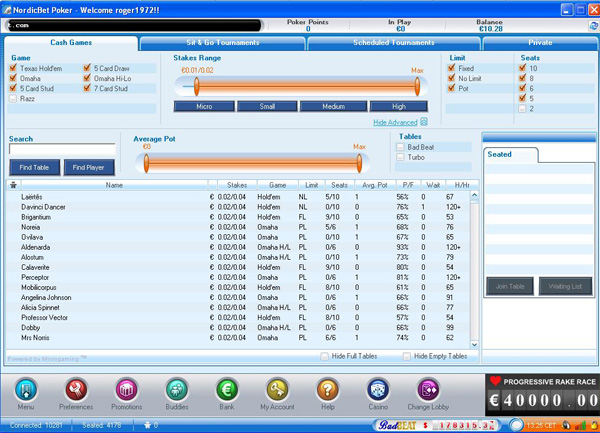The height and width of the screenshot is (433, 600).
Task: Uncheck the 5 Card Stud checkbox
Action: pos(13,88)
